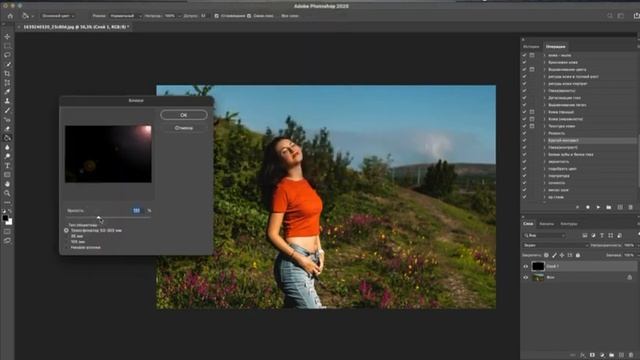This screenshot has height=360, width=640.
Task: Toggle the Сглаживание checkbox in options bar
Action: click(216, 16)
